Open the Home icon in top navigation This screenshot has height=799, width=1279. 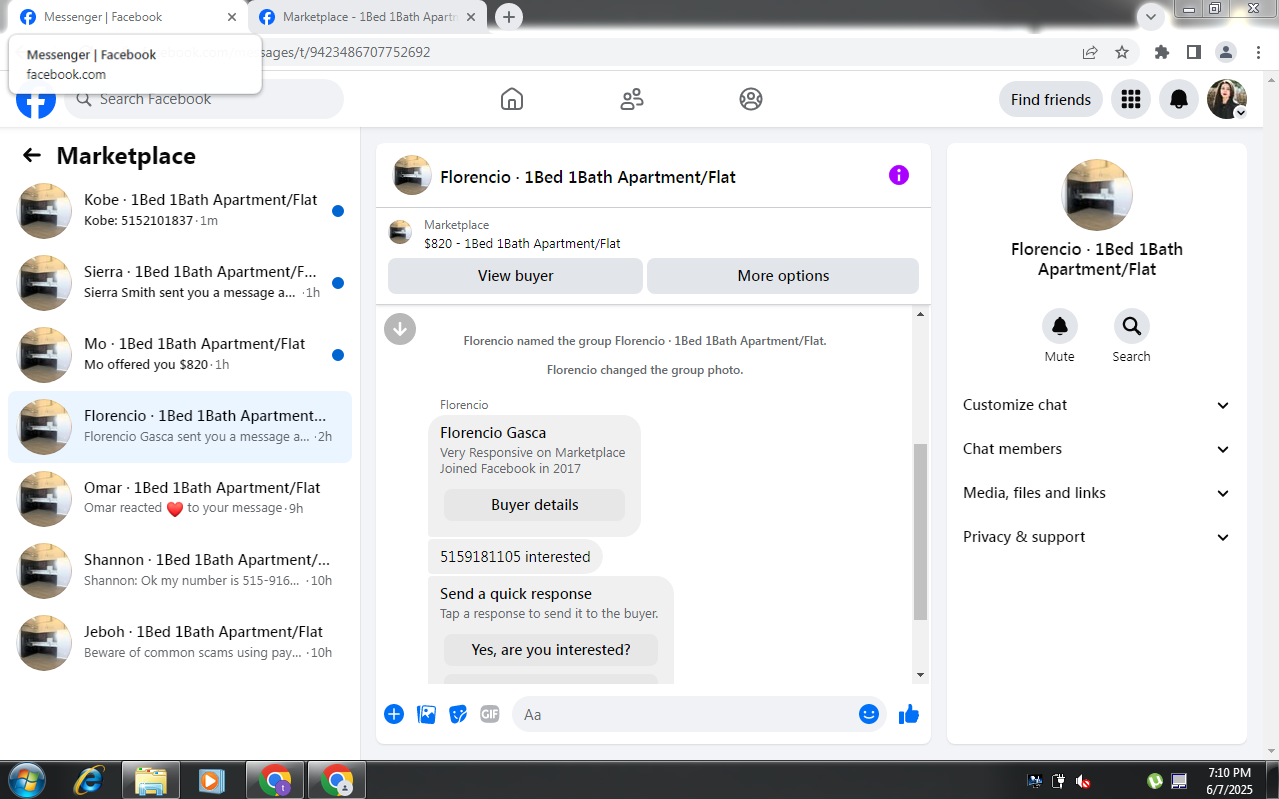[512, 99]
